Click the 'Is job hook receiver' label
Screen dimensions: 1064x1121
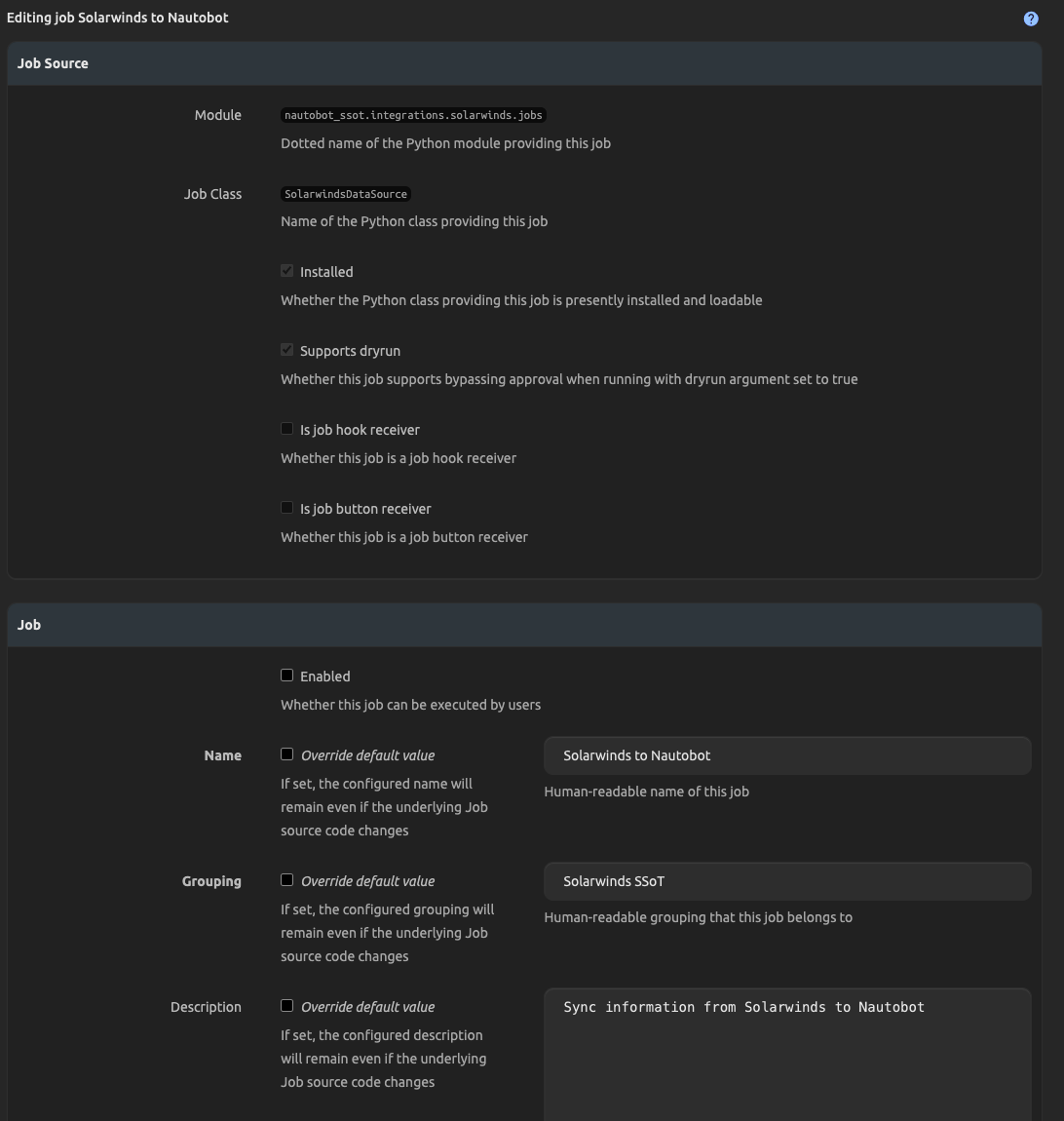pos(360,430)
